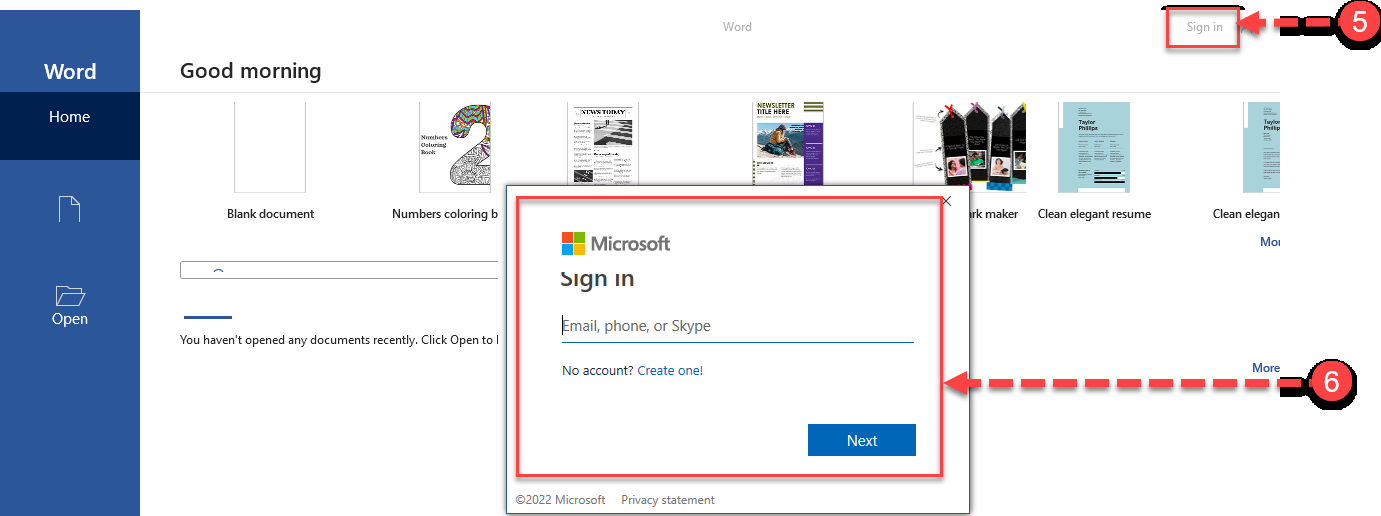Choose the Blank document template thumbnail

click(270, 147)
